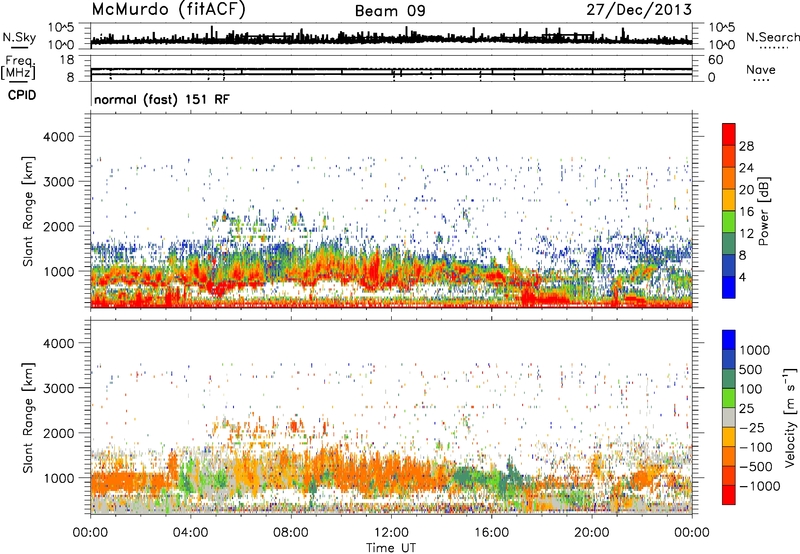Pick the light green segment of the velocity colorbar
This screenshot has height=554, width=800.
click(x=729, y=398)
